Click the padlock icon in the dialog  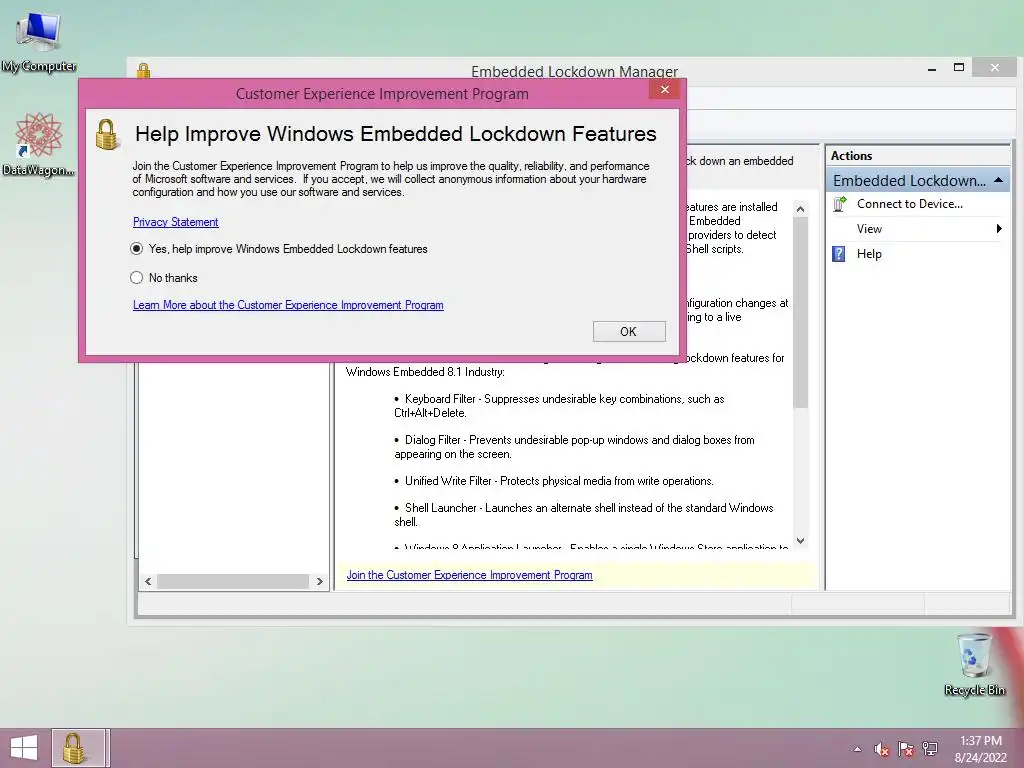click(x=107, y=134)
